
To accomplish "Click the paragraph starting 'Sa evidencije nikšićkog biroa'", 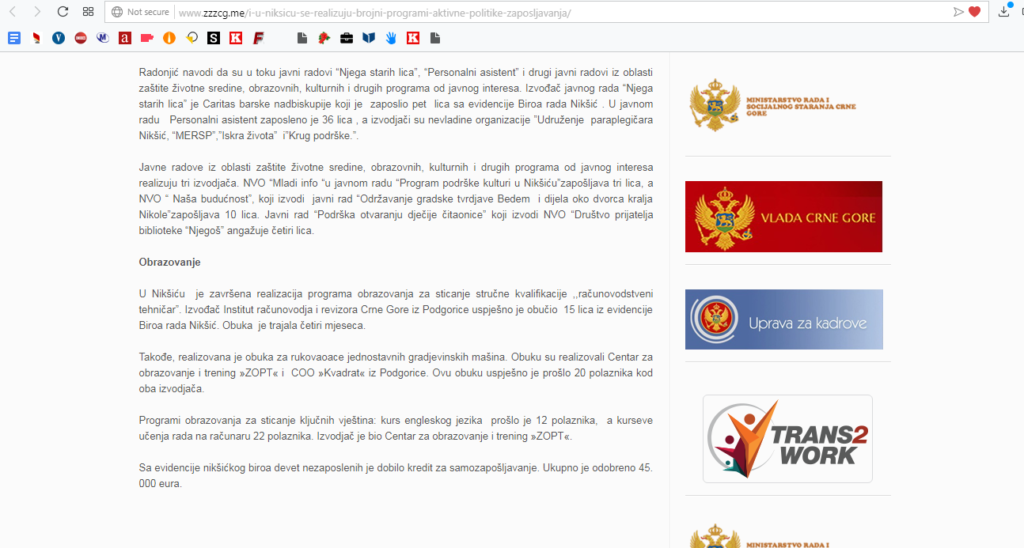I will [396, 475].
